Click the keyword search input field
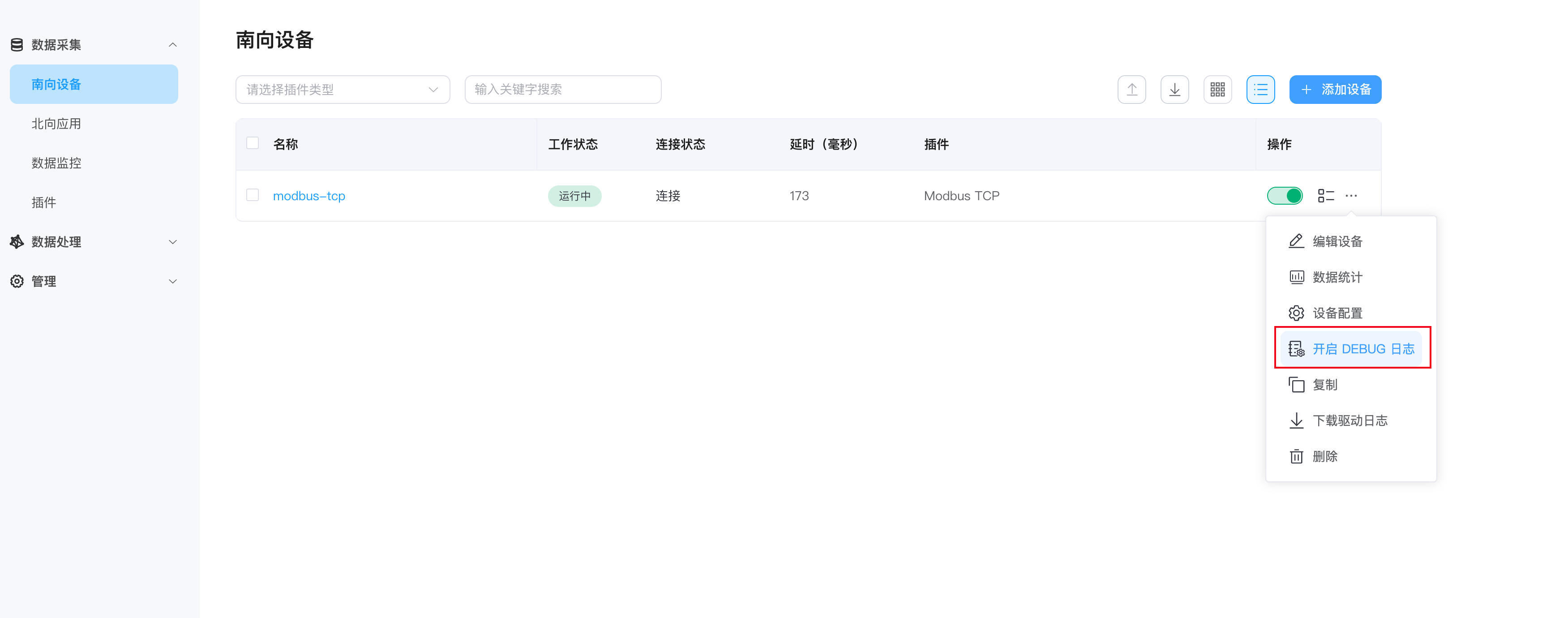Image resolution: width=1568 pixels, height=618 pixels. click(x=562, y=90)
